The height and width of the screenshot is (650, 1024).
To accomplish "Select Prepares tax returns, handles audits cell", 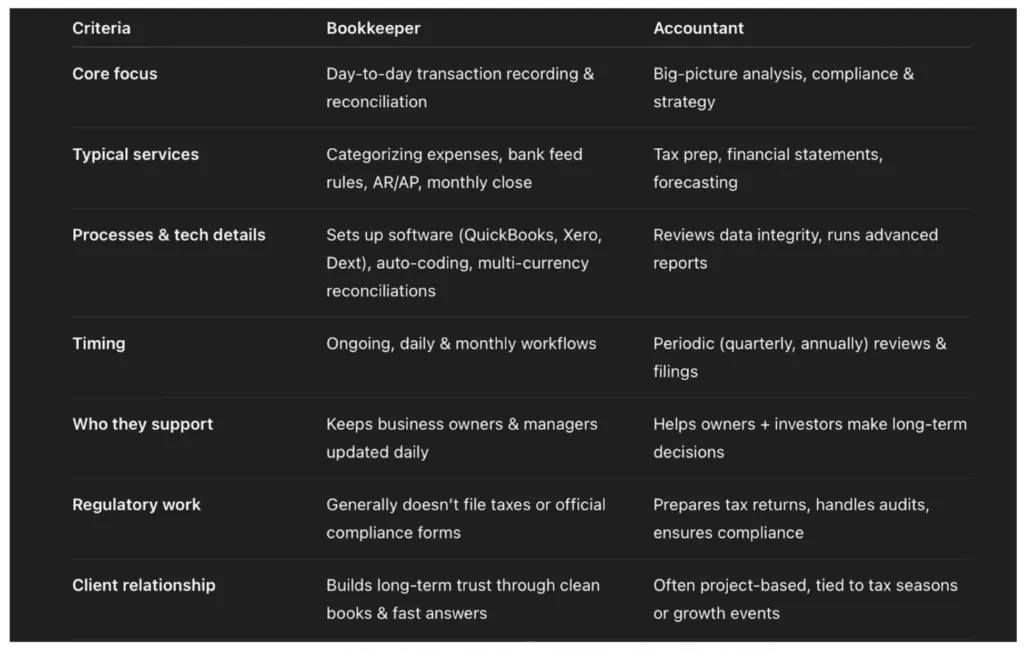I will point(792,519).
